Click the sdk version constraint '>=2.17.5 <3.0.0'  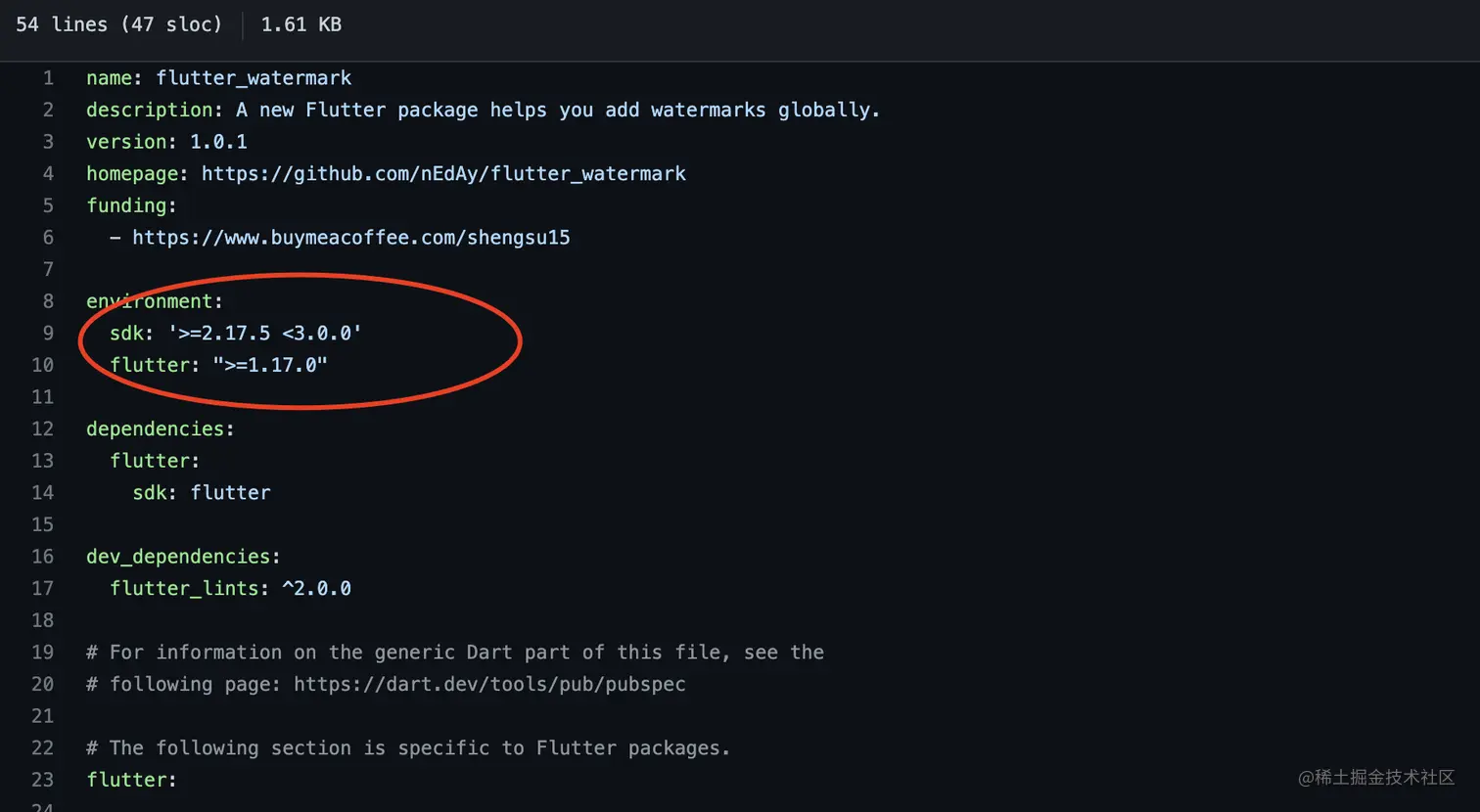(265, 334)
